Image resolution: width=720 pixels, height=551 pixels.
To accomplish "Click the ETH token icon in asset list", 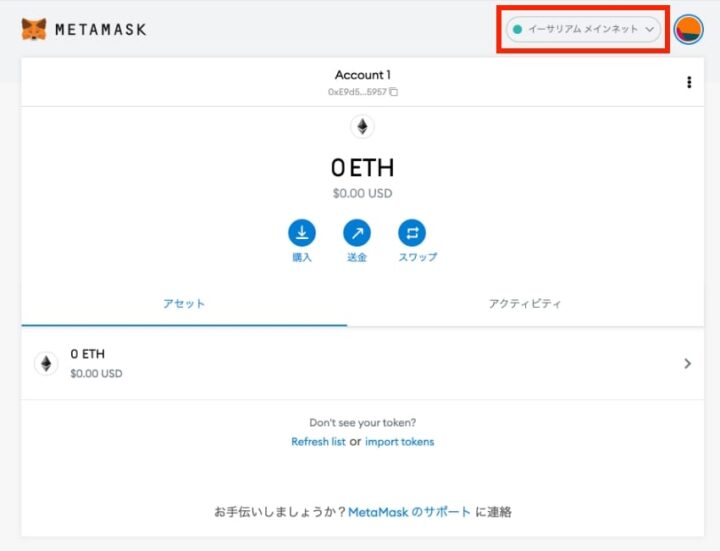I will [46, 363].
